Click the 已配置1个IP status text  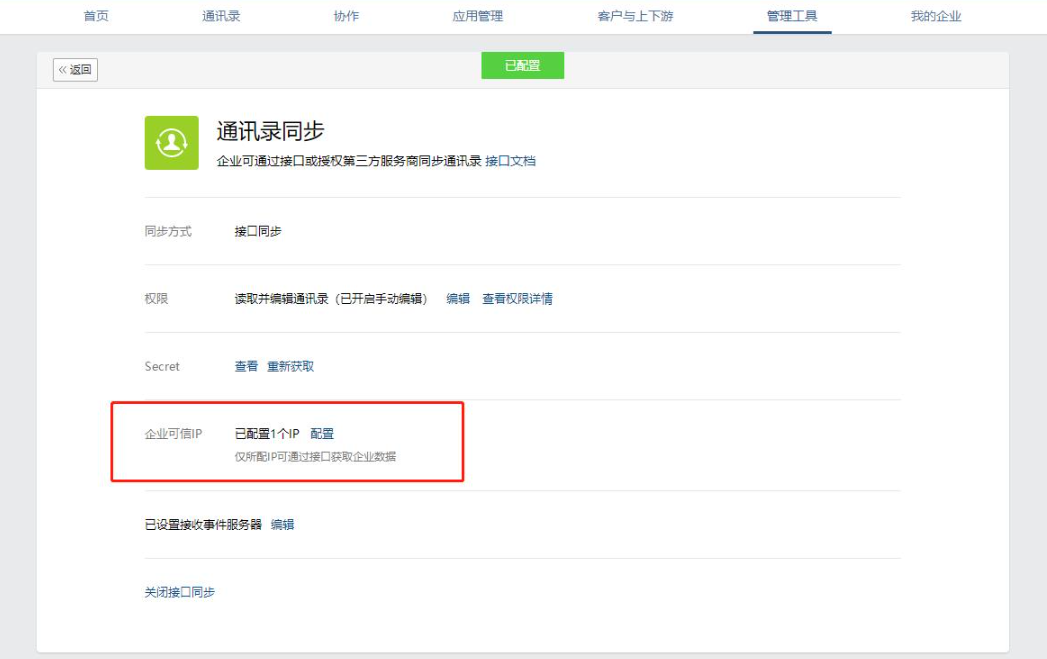click(267, 434)
